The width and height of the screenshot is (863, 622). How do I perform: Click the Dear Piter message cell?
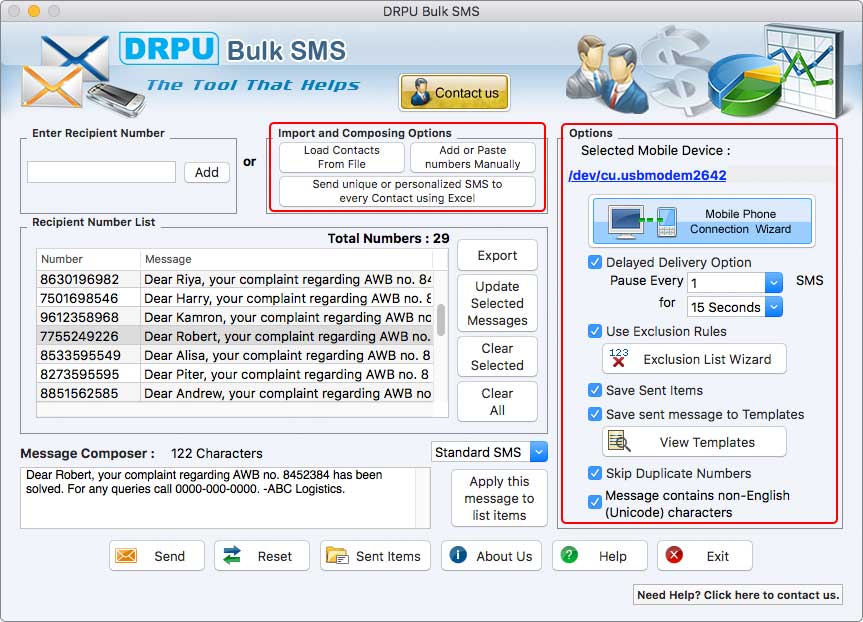tap(287, 374)
